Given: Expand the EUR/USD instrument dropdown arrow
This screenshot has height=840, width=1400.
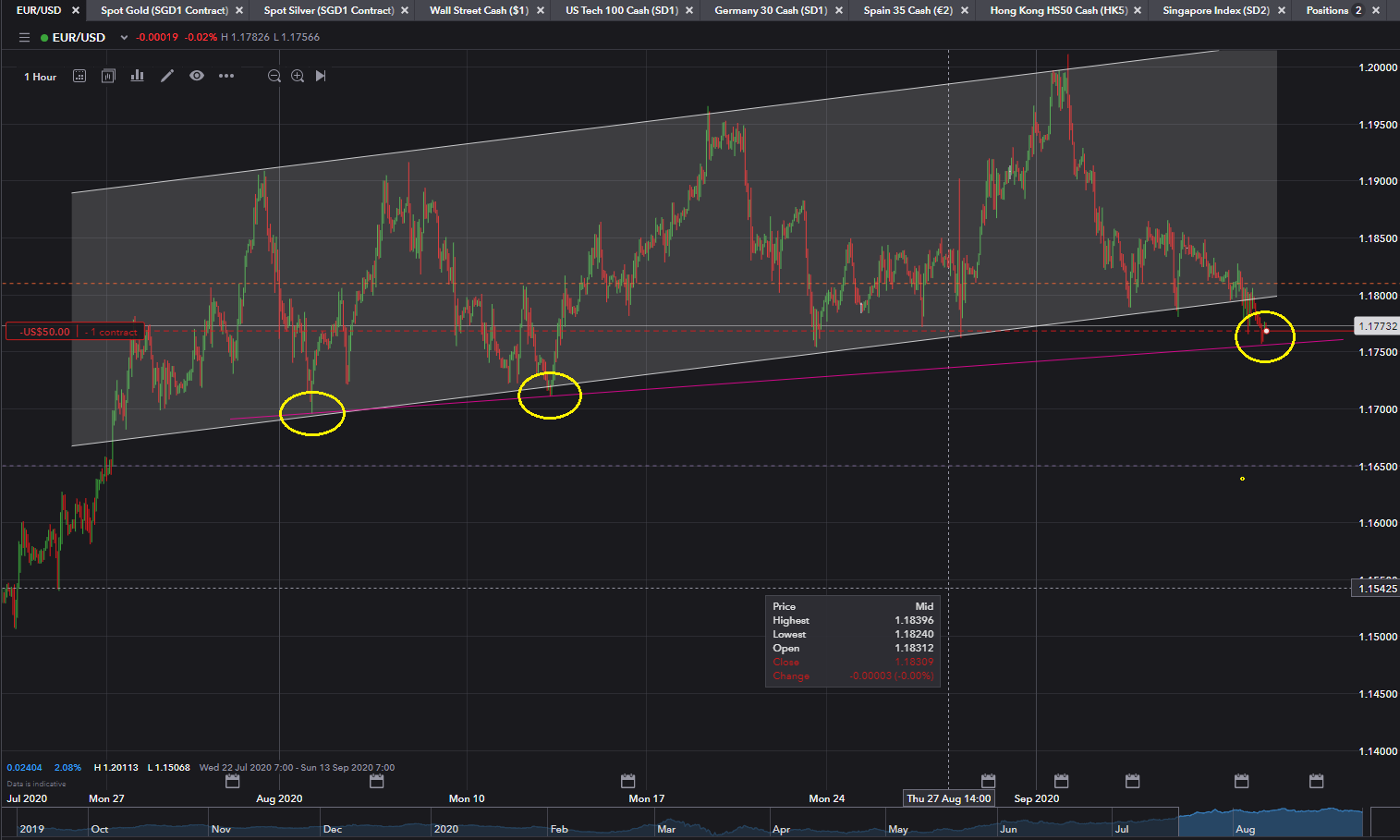Looking at the screenshot, I should coord(124,38).
